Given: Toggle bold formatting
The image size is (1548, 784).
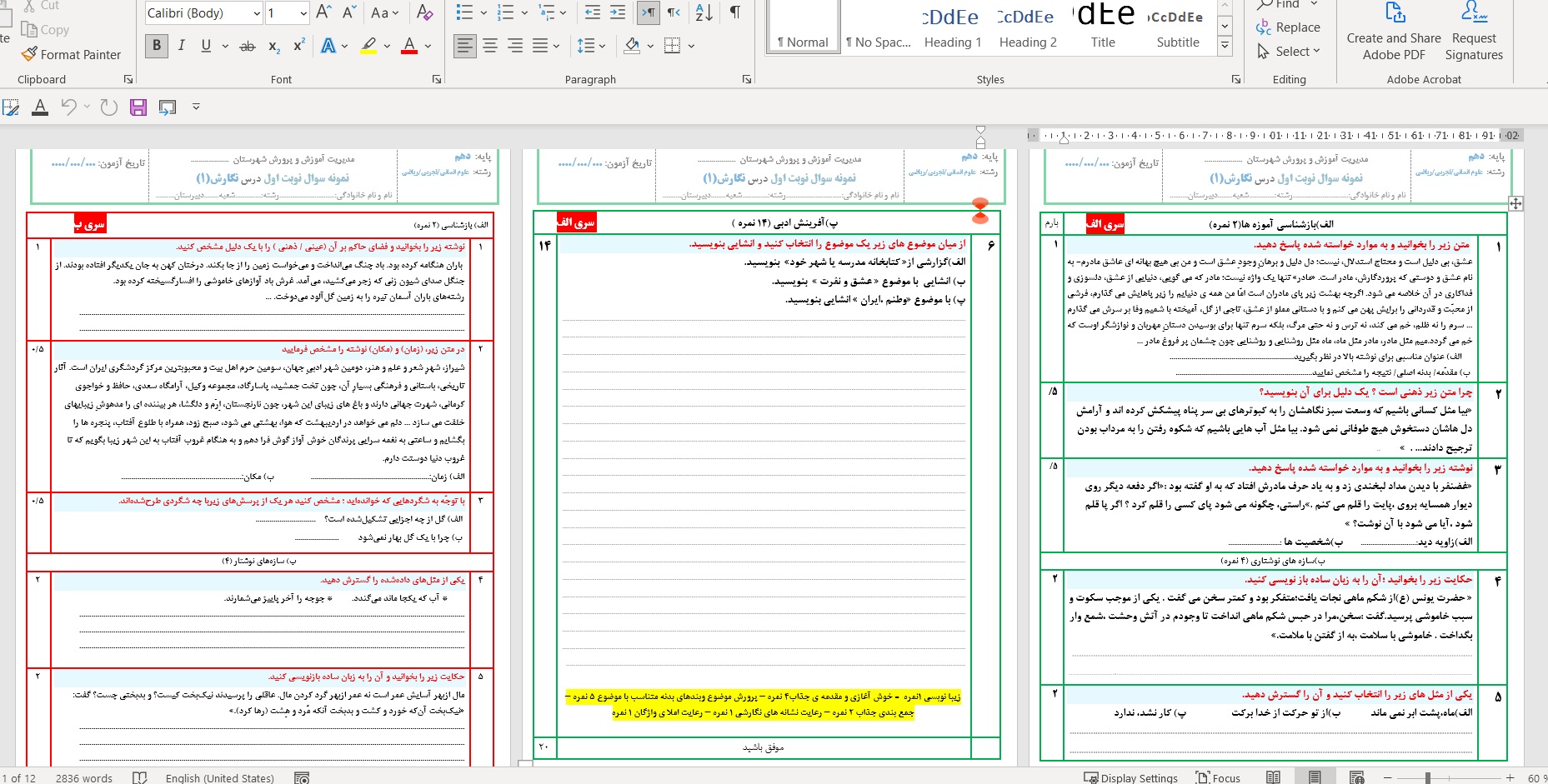Looking at the screenshot, I should [x=156, y=46].
